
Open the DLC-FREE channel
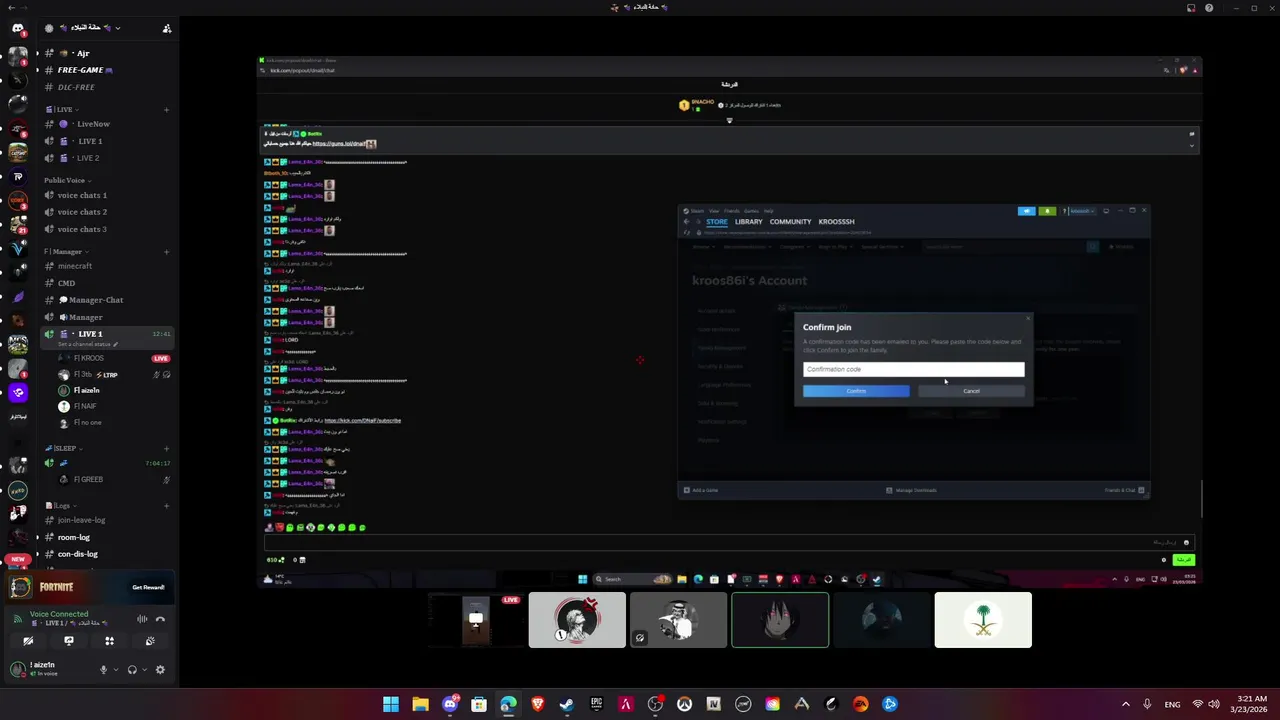105,87
